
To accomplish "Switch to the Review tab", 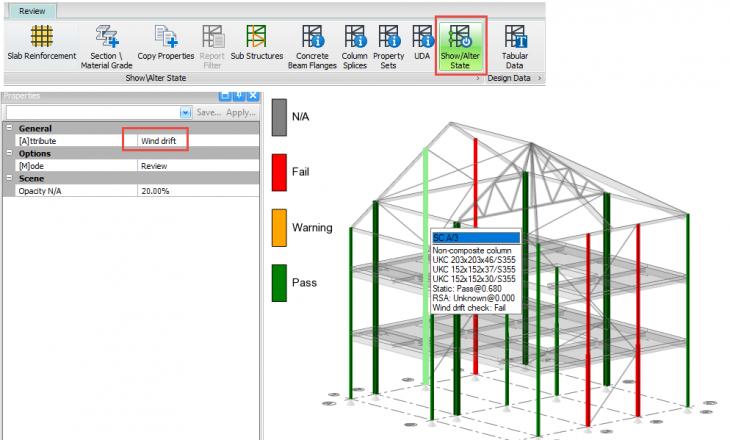I will [x=30, y=10].
